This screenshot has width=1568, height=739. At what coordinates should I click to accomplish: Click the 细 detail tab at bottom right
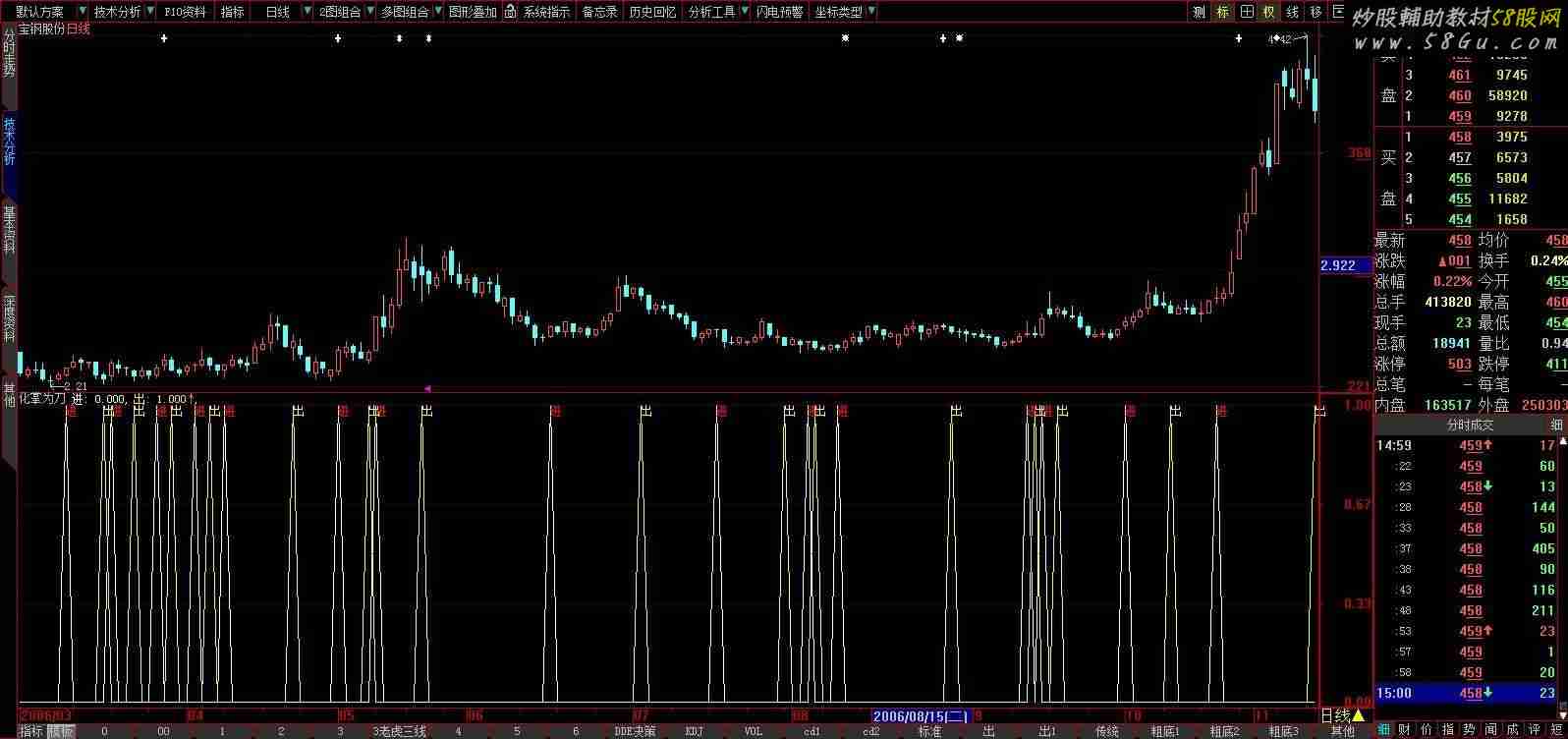[1383, 730]
